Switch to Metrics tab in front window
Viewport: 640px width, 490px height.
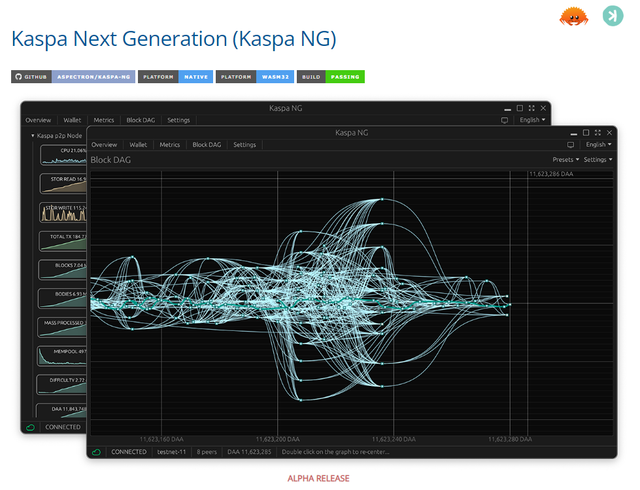point(170,145)
